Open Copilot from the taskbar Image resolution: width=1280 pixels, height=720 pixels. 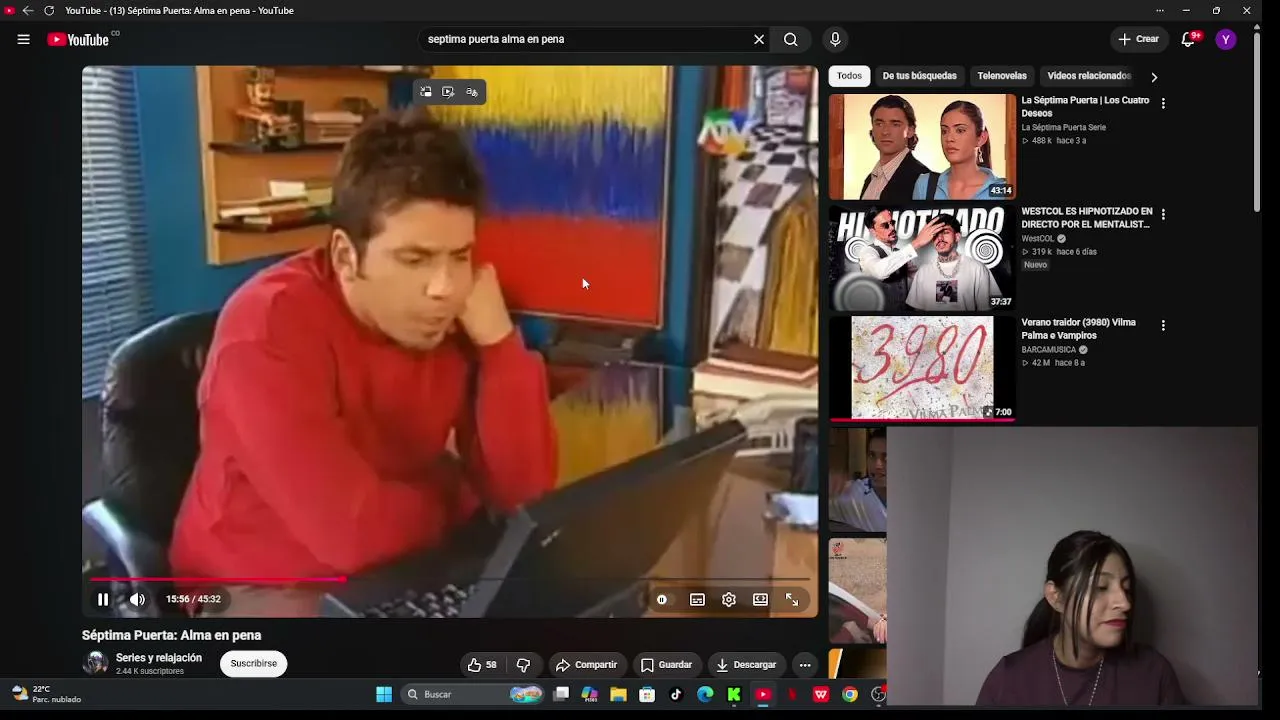590,694
